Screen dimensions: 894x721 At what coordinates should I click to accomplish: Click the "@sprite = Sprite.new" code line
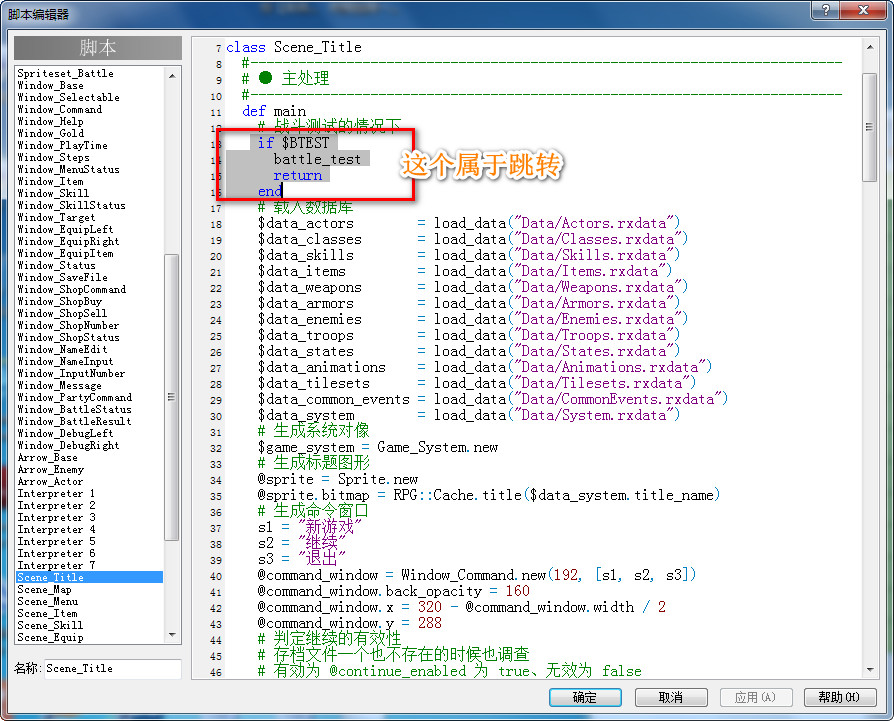click(x=338, y=479)
